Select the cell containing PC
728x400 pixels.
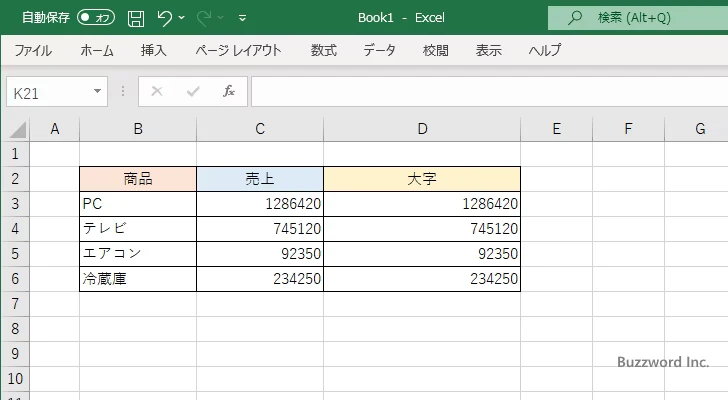(x=138, y=204)
